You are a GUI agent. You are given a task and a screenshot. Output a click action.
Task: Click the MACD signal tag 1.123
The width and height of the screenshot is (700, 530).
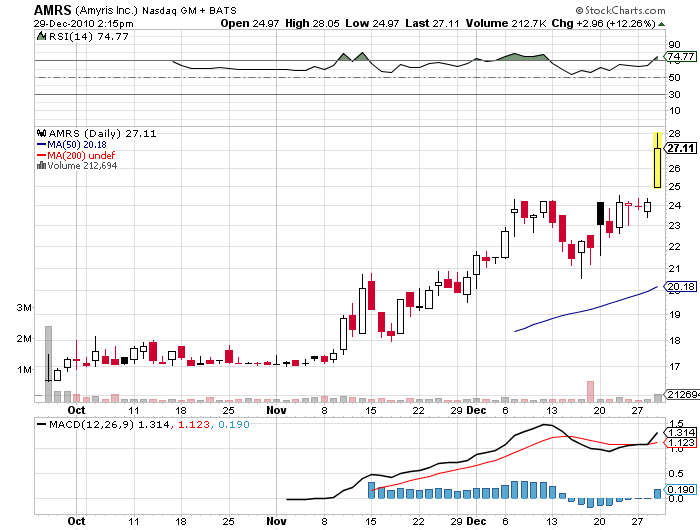680,442
